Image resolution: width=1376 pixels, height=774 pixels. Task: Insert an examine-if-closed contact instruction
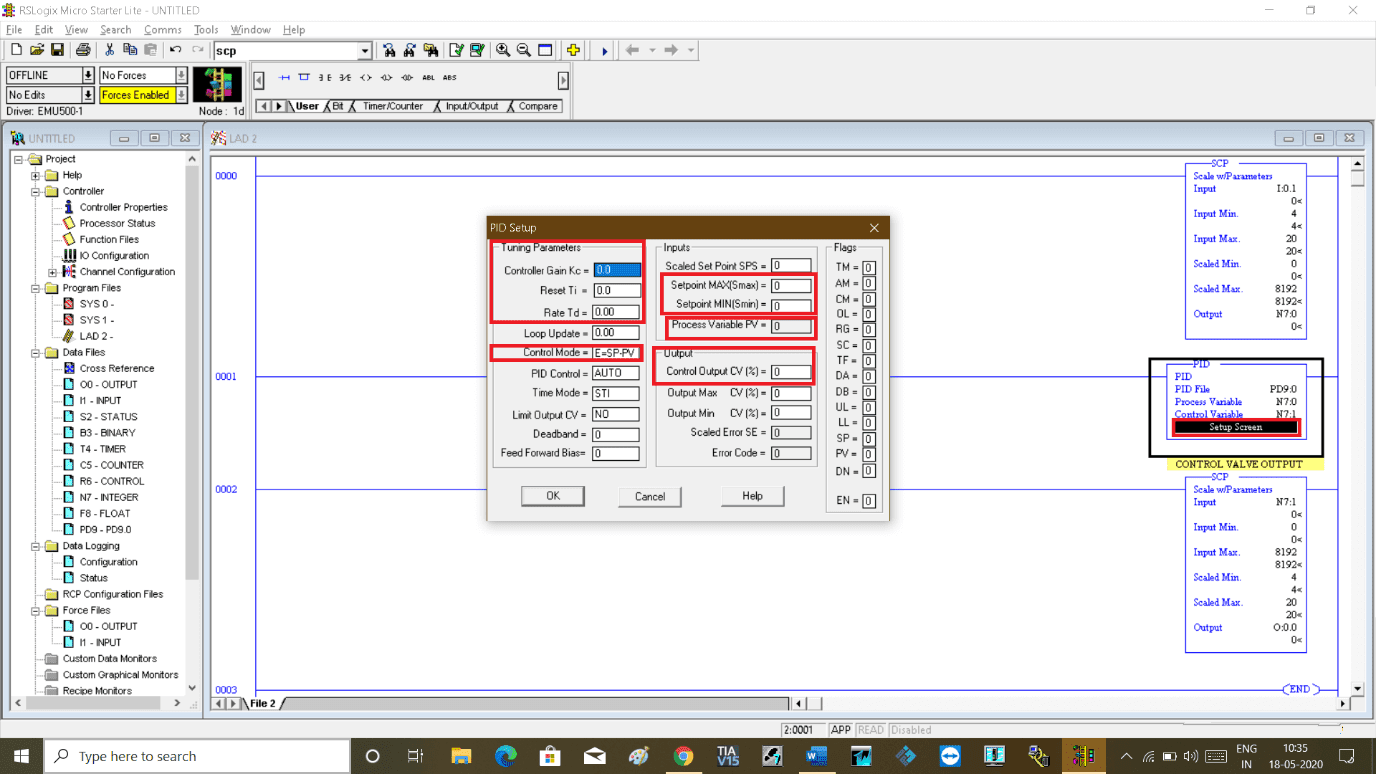pos(325,77)
